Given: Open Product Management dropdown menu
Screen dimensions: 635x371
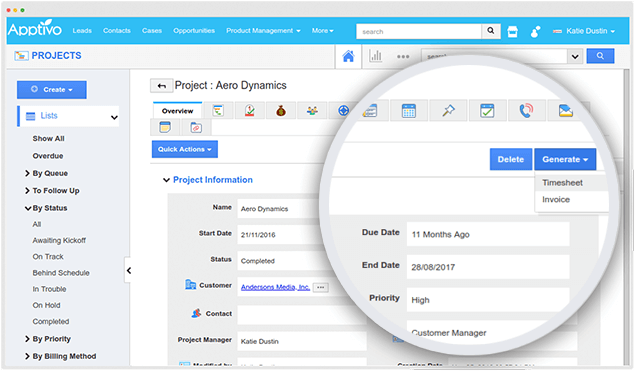Looking at the screenshot, I should 263,31.
